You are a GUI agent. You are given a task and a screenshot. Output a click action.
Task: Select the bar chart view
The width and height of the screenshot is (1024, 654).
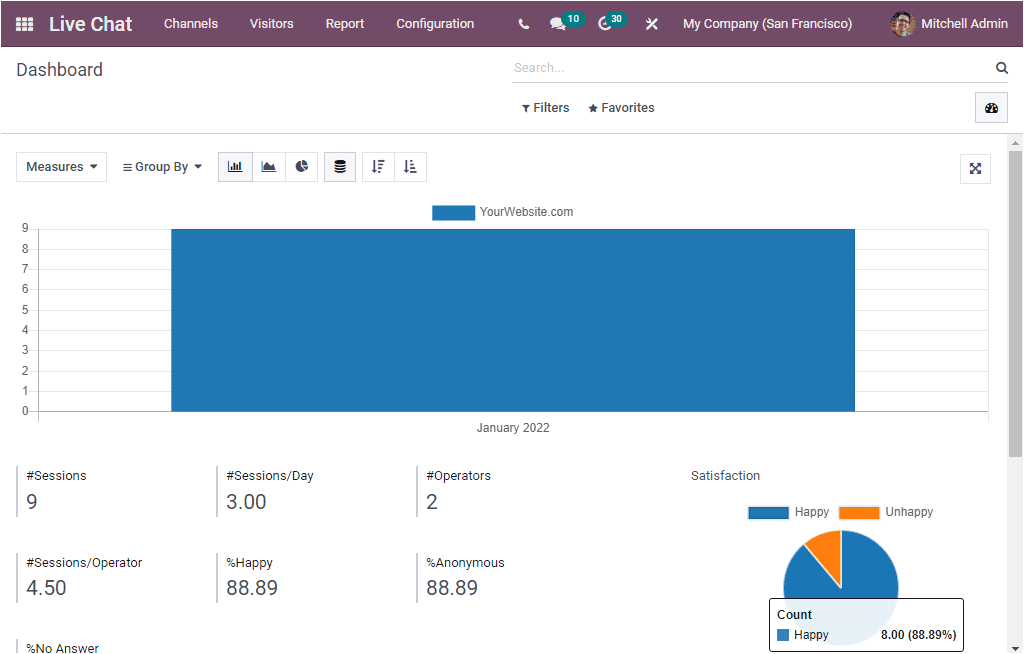235,166
